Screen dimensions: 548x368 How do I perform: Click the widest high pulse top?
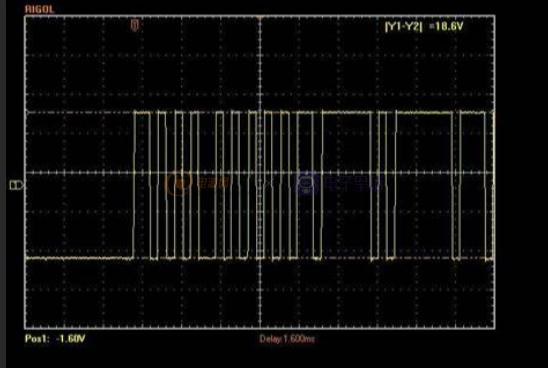click(425, 113)
